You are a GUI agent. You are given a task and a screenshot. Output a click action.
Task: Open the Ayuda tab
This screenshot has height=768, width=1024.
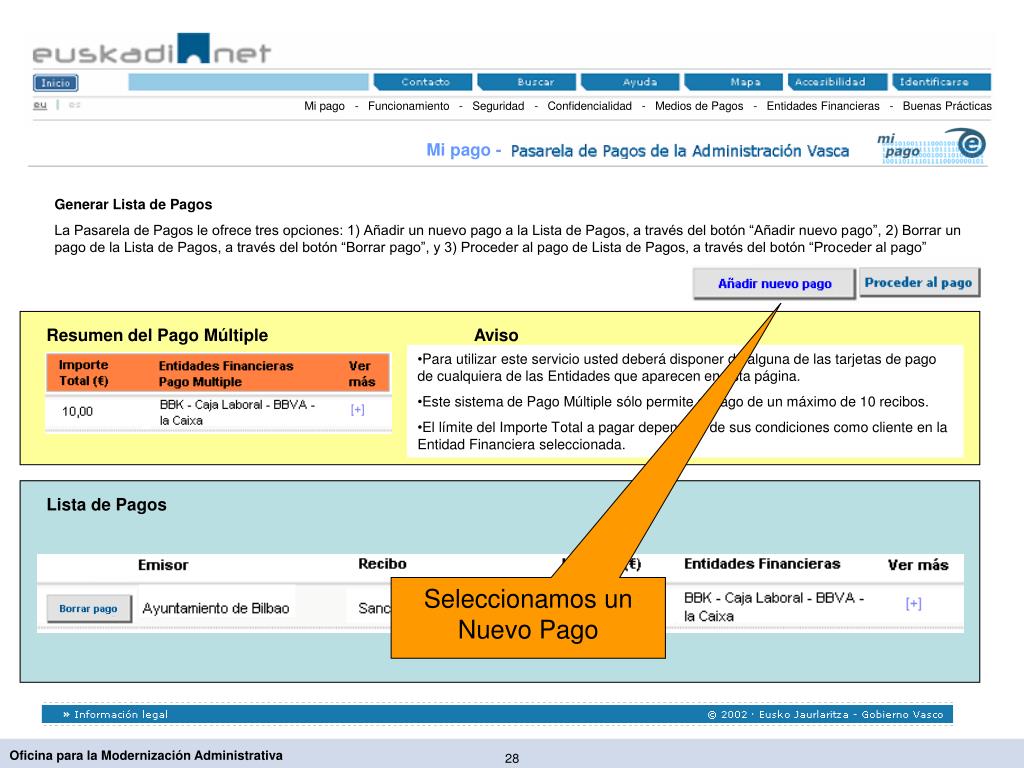(x=631, y=82)
